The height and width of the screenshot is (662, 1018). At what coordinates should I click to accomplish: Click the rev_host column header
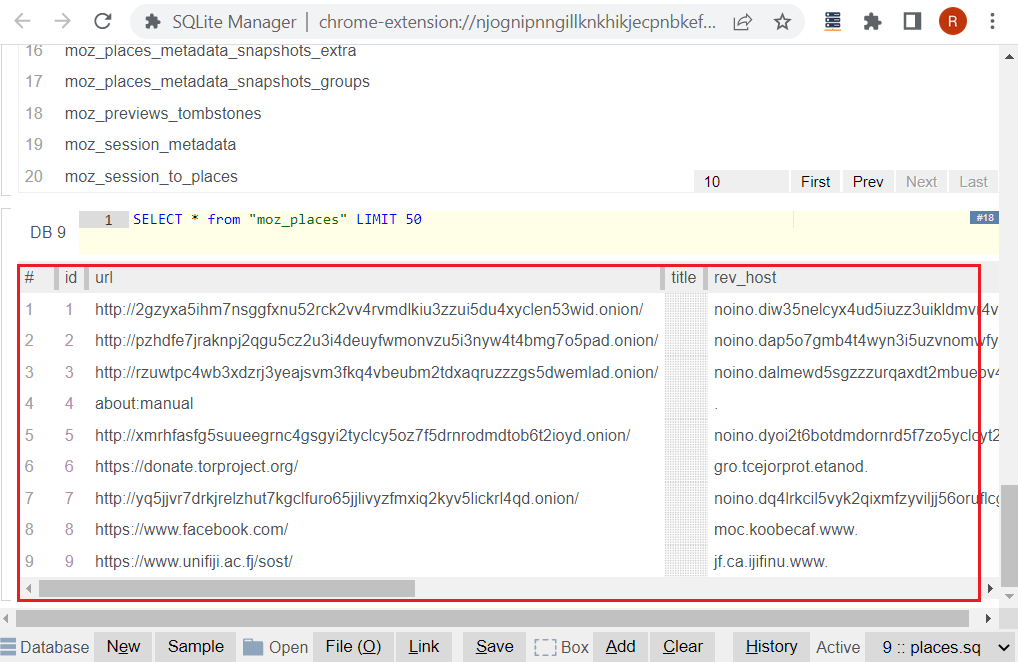pyautogui.click(x=745, y=278)
